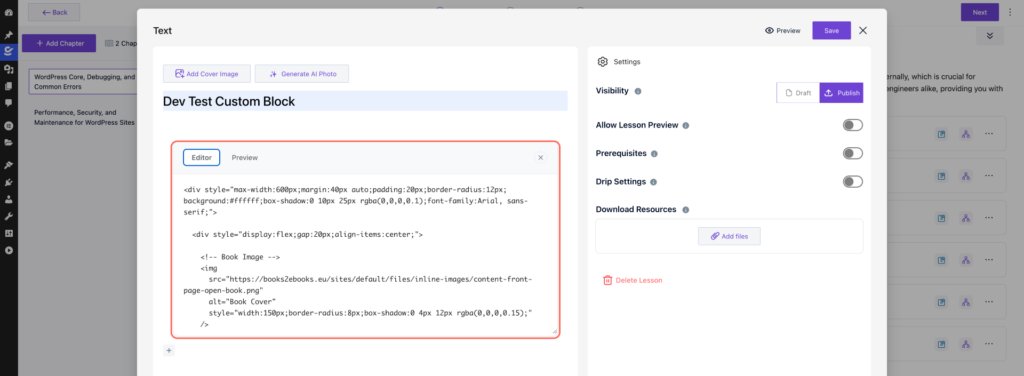Click the 'Text' modal heading
The width and height of the screenshot is (1024, 376).
(x=162, y=31)
